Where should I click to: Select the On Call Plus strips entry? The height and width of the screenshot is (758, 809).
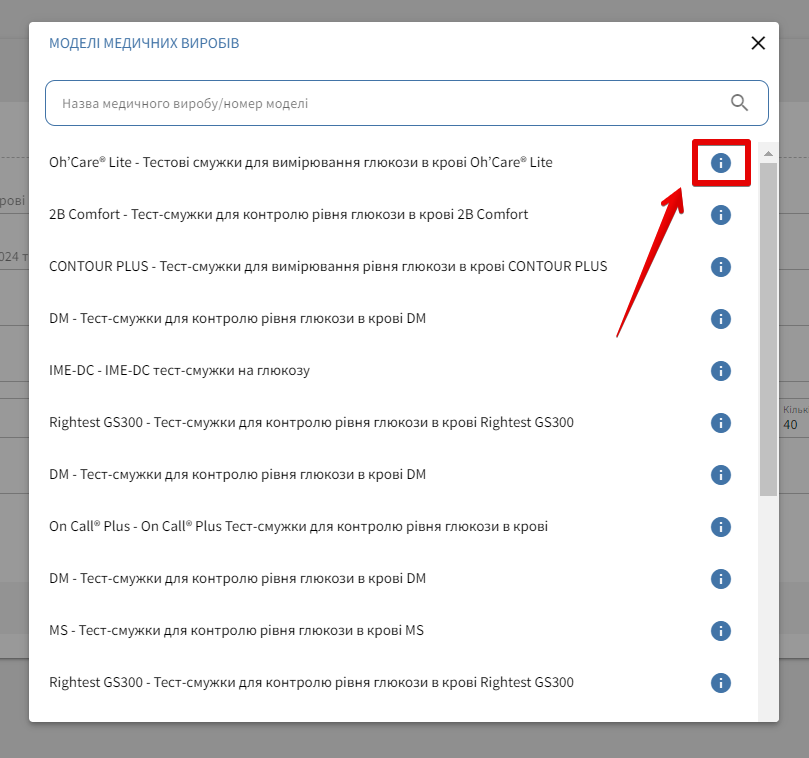point(298,527)
